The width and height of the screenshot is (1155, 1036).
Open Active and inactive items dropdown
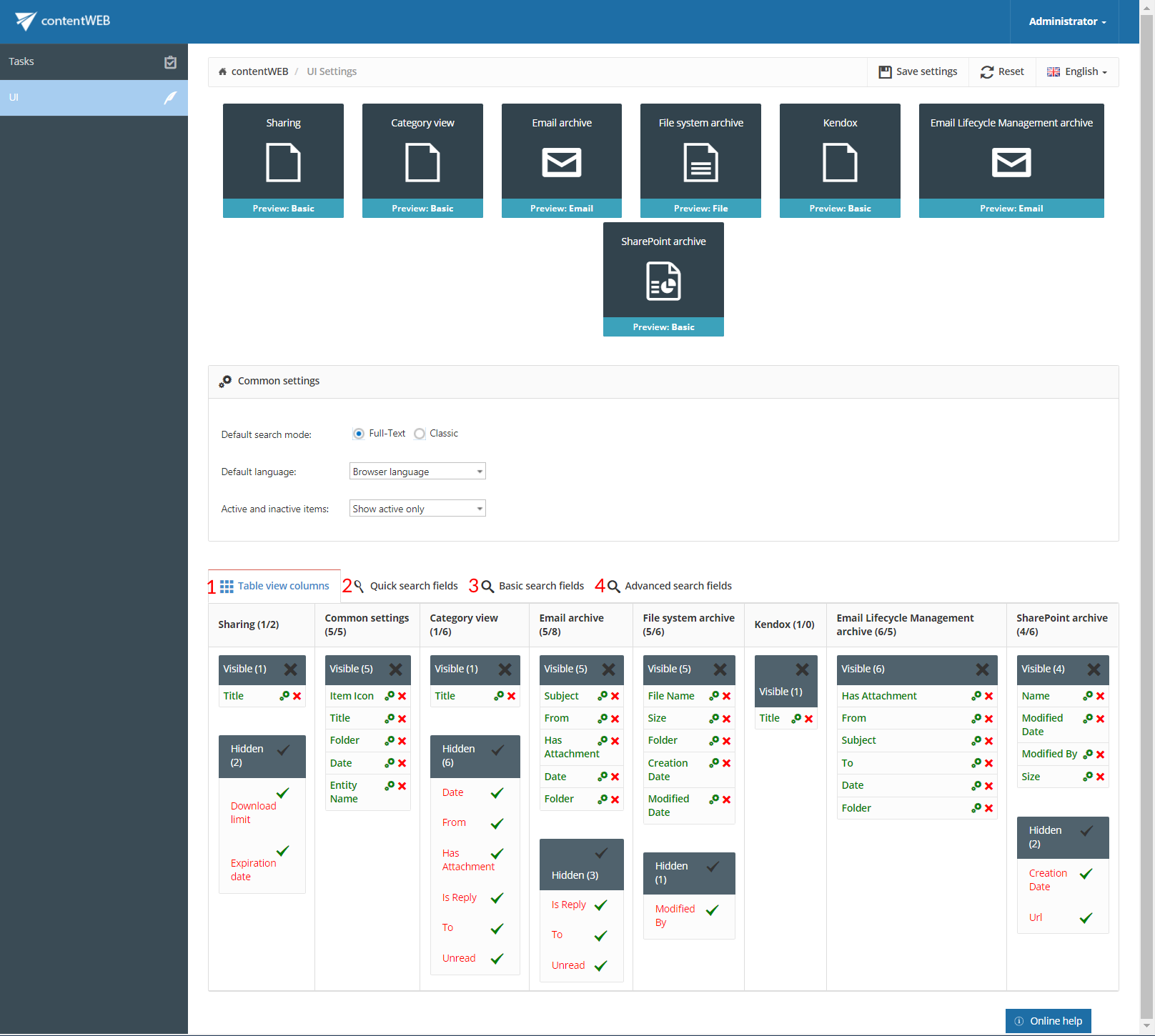(x=417, y=509)
